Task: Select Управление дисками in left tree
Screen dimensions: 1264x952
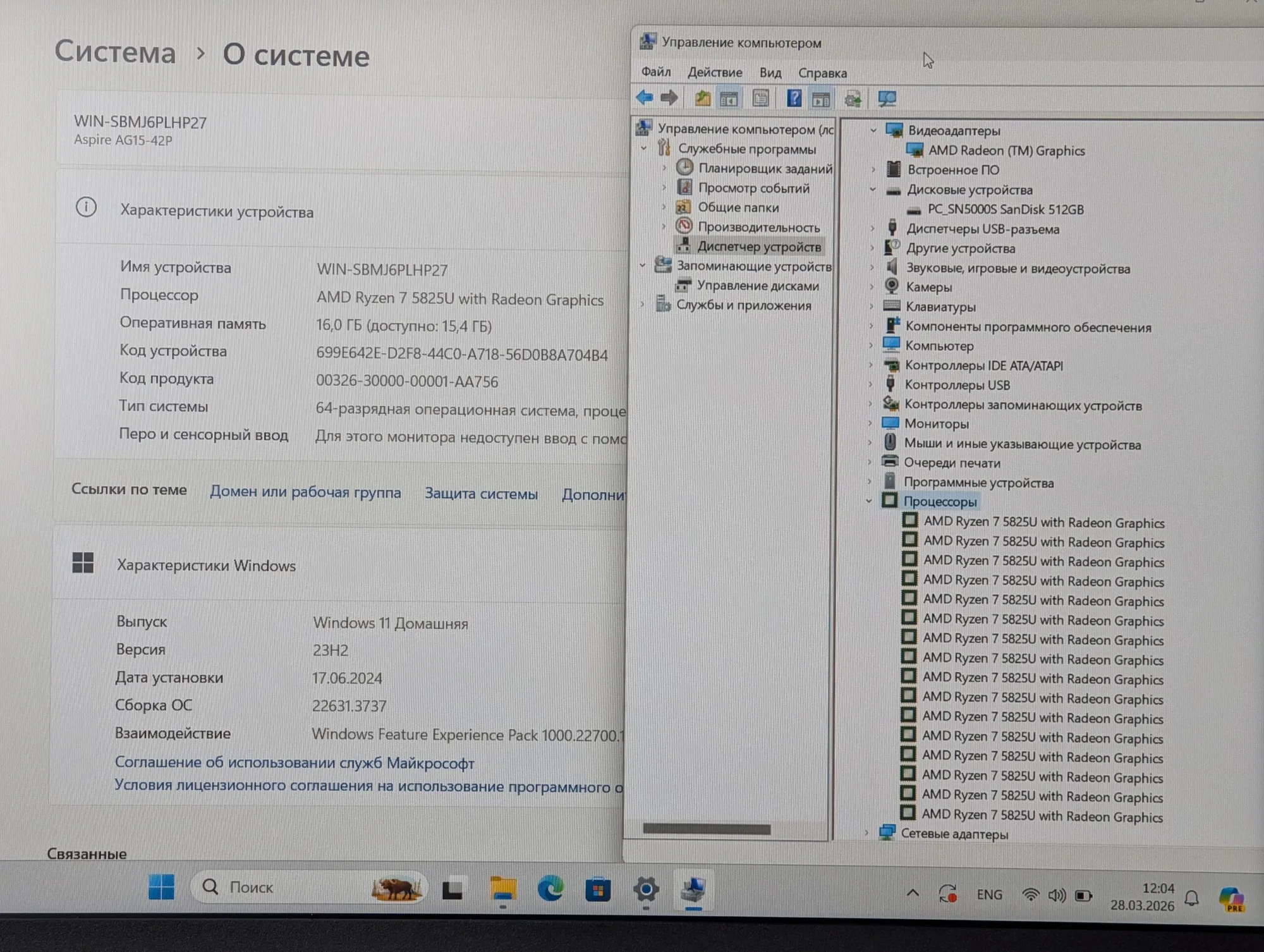Action: click(x=758, y=286)
